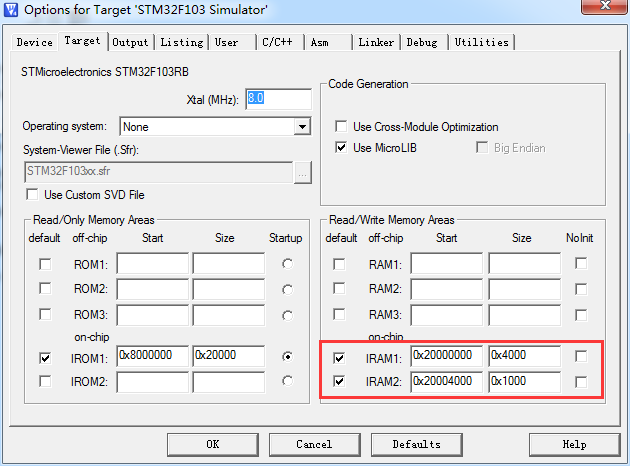This screenshot has width=630, height=466.
Task: Uncheck the IROM1 default checkbox
Action: click(45, 358)
